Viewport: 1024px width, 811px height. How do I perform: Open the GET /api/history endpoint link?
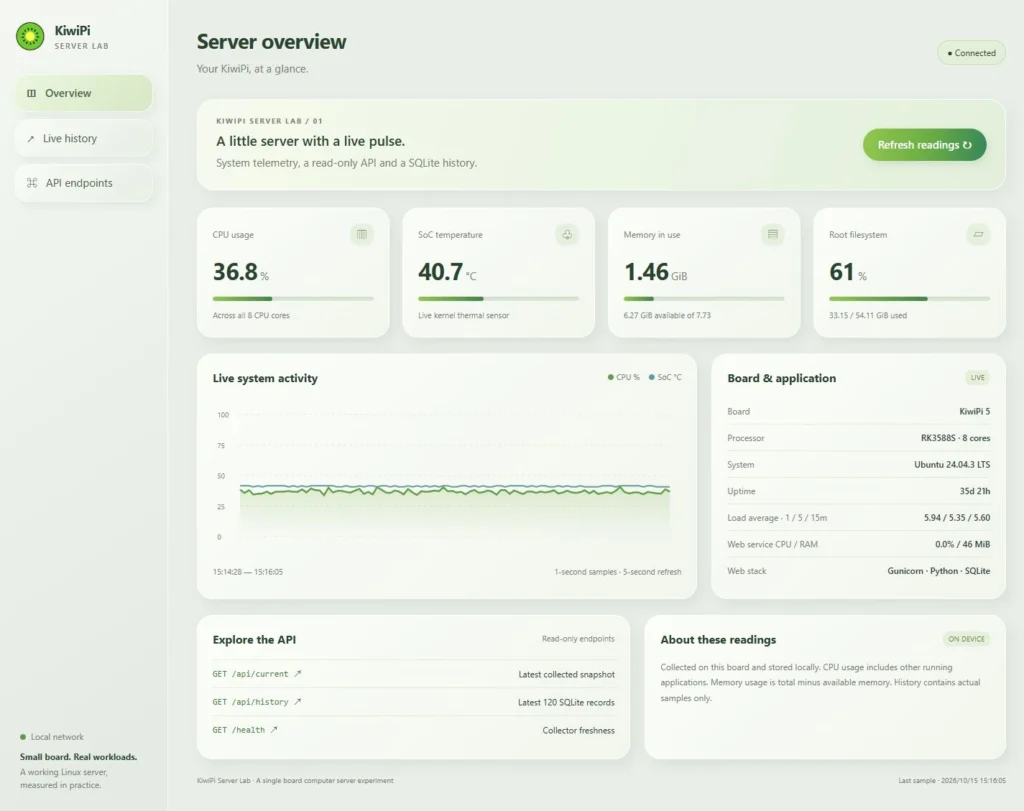pos(257,702)
